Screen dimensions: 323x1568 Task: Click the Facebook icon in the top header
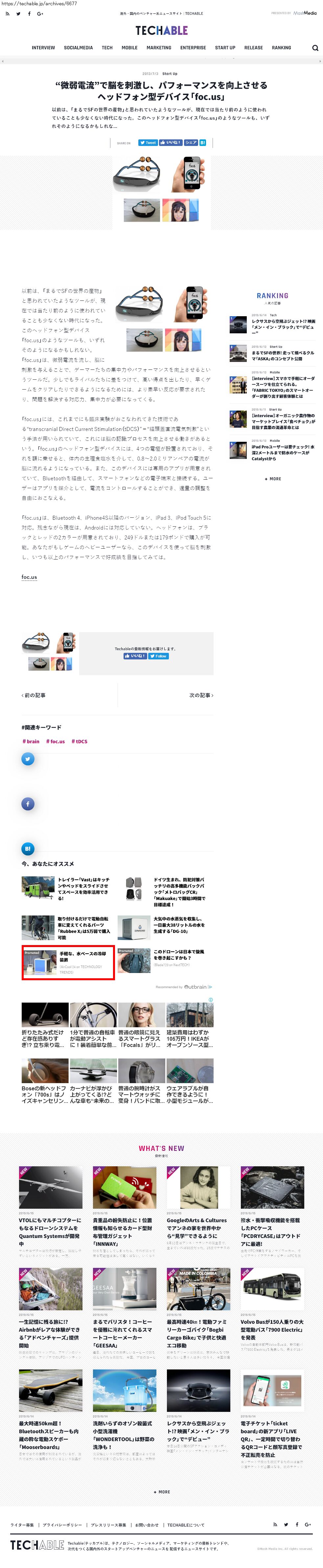click(29, 13)
